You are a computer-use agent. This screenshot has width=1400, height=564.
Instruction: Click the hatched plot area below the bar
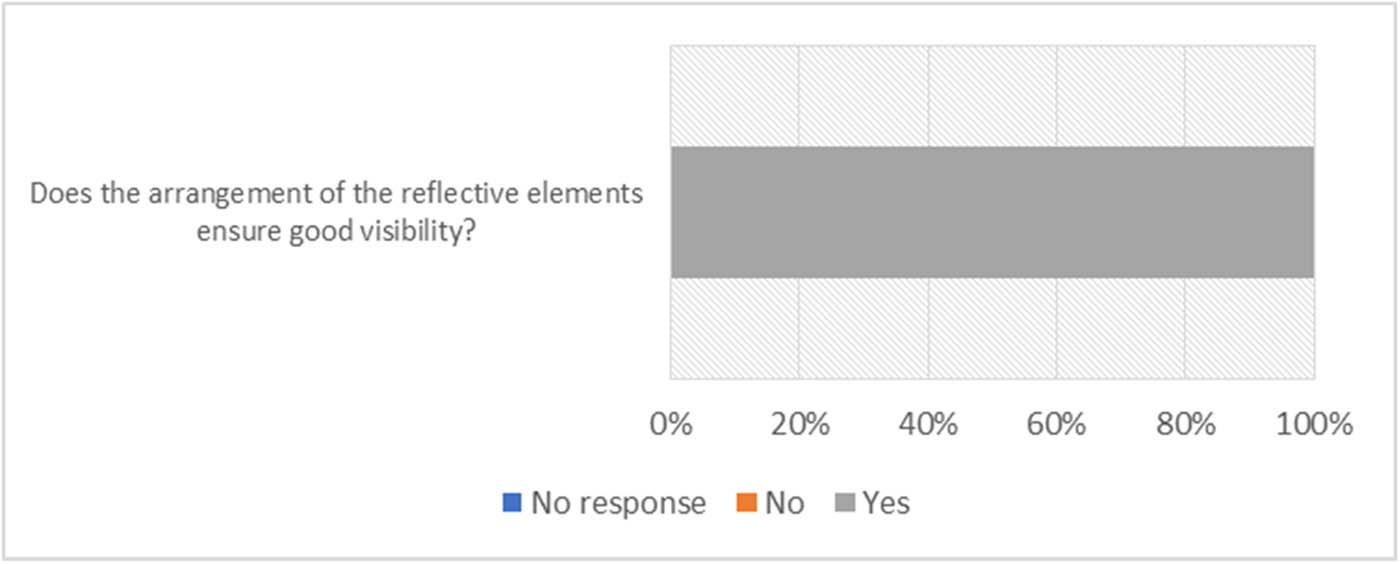(992, 328)
